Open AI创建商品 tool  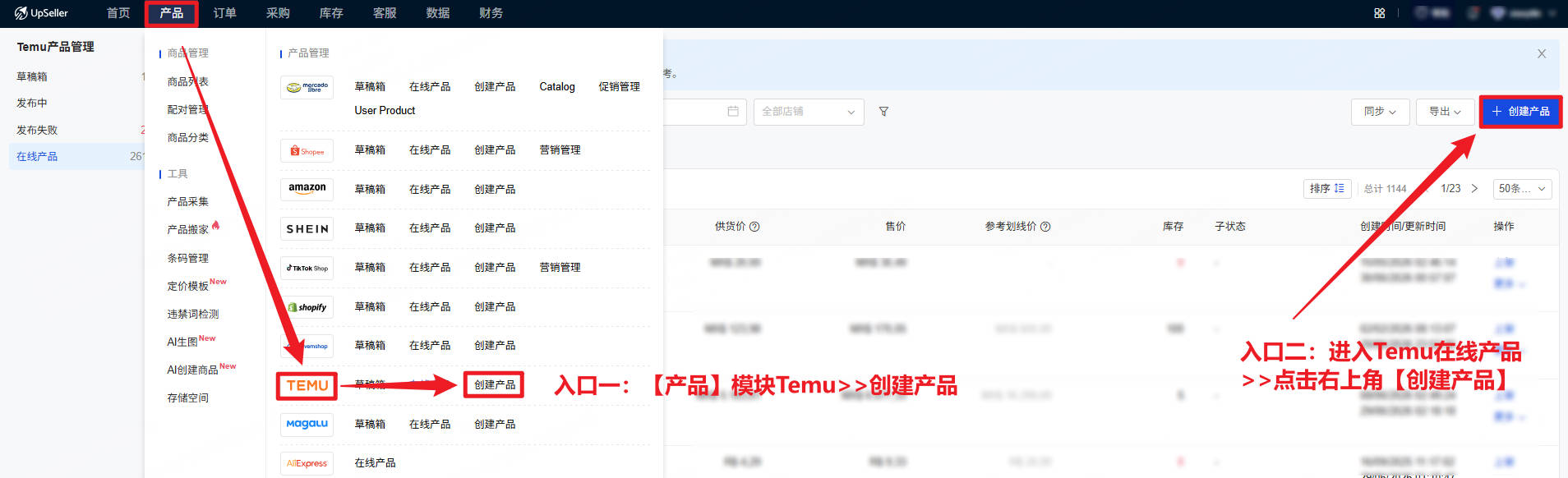[193, 370]
